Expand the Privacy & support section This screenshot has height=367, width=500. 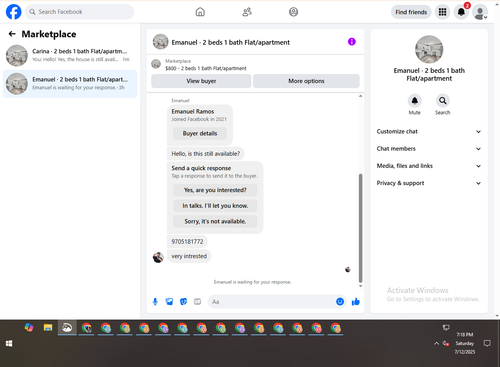coord(429,183)
